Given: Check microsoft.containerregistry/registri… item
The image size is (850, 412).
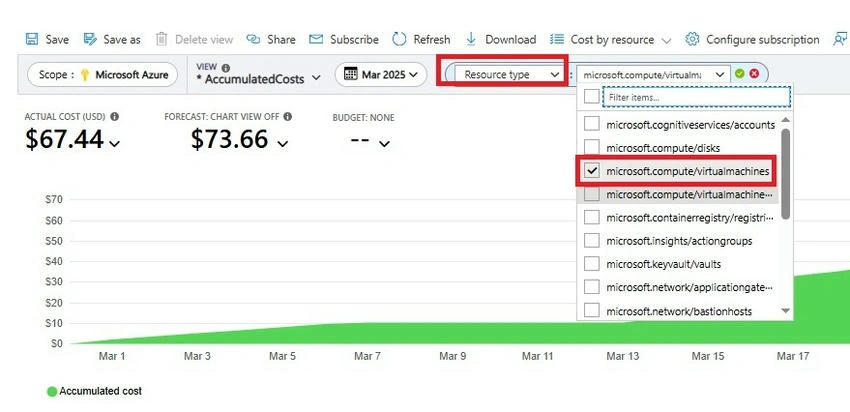Looking at the screenshot, I should pyautogui.click(x=591, y=217).
